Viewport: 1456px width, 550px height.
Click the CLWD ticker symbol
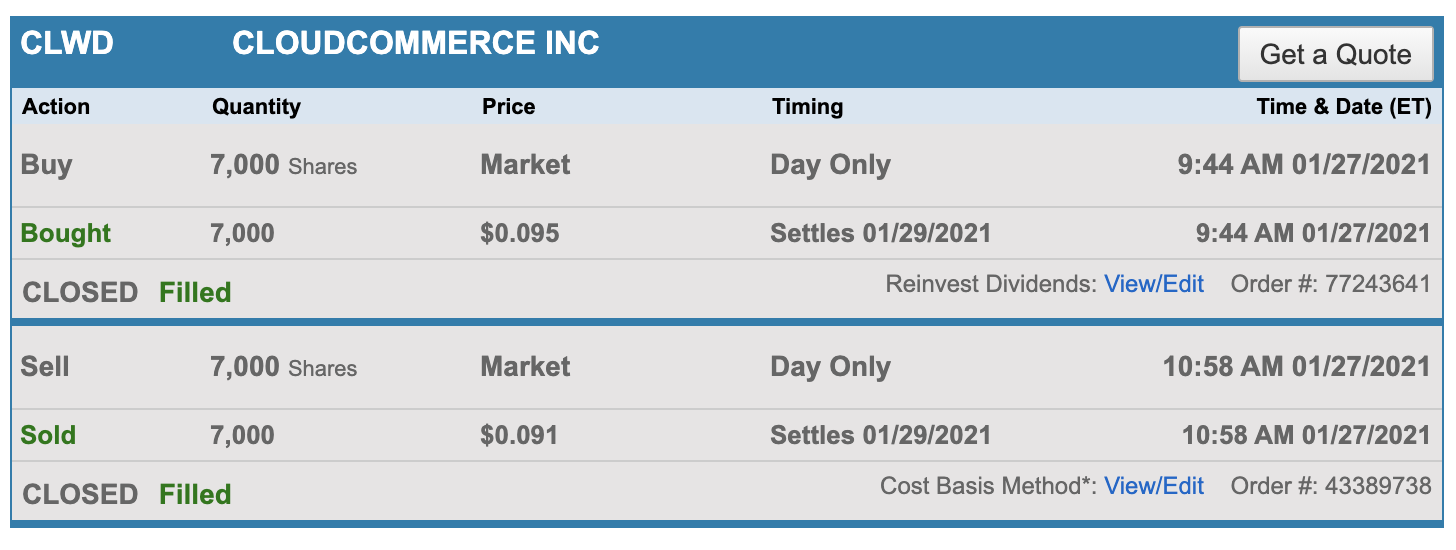point(67,43)
